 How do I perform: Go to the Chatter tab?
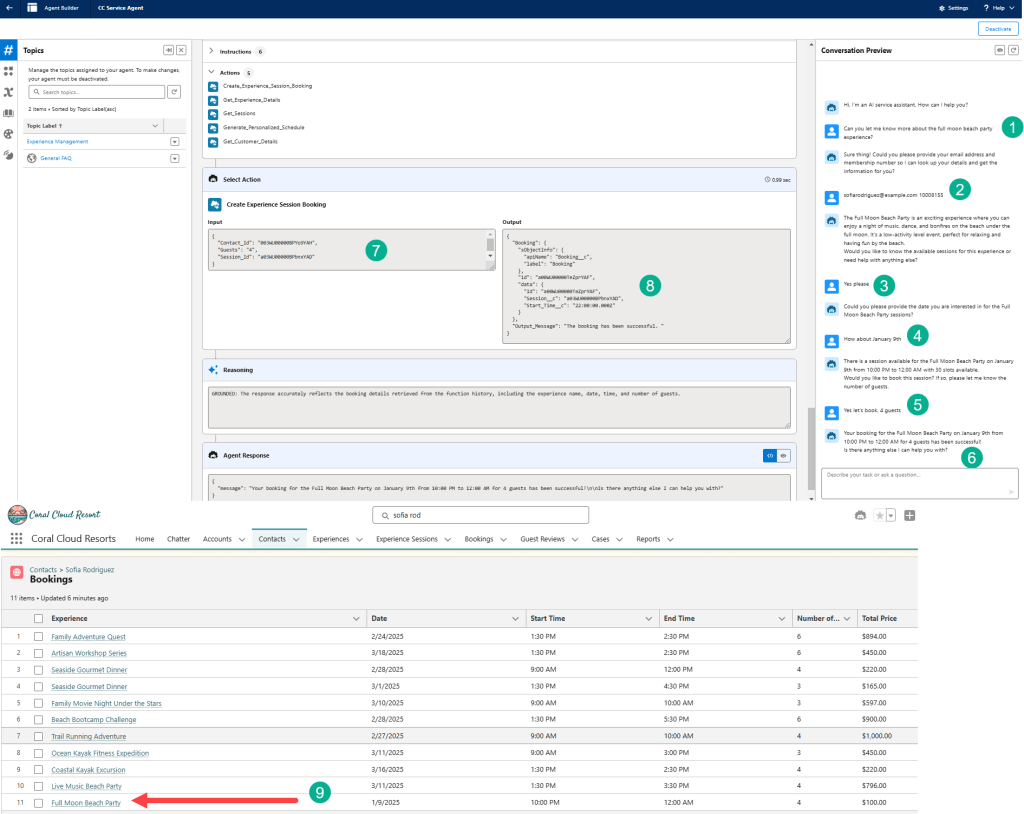tap(178, 539)
